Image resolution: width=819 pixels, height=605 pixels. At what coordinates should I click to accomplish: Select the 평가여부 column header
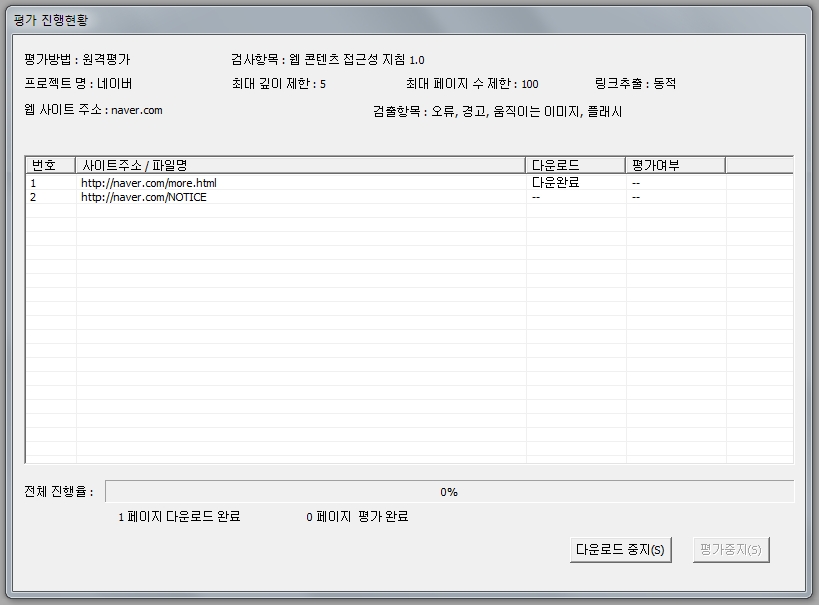(675, 165)
